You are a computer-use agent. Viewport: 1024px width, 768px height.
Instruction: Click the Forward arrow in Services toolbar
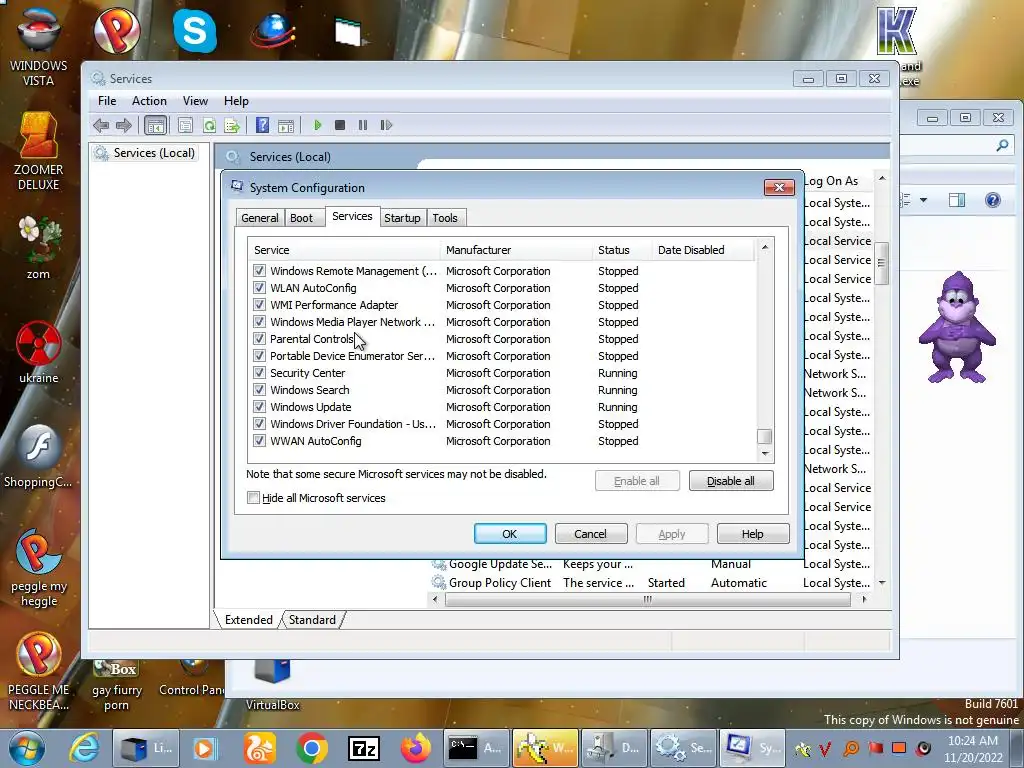(x=123, y=125)
